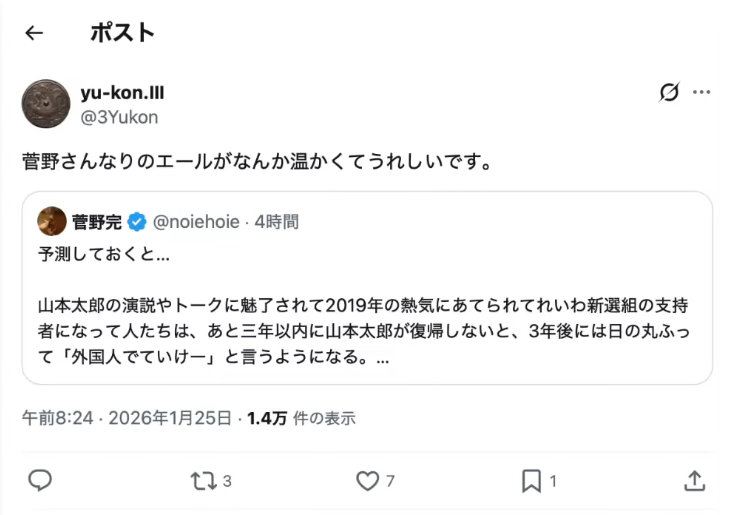The width and height of the screenshot is (732, 515).
Task: Click the repost arrows icon
Action: (x=203, y=481)
